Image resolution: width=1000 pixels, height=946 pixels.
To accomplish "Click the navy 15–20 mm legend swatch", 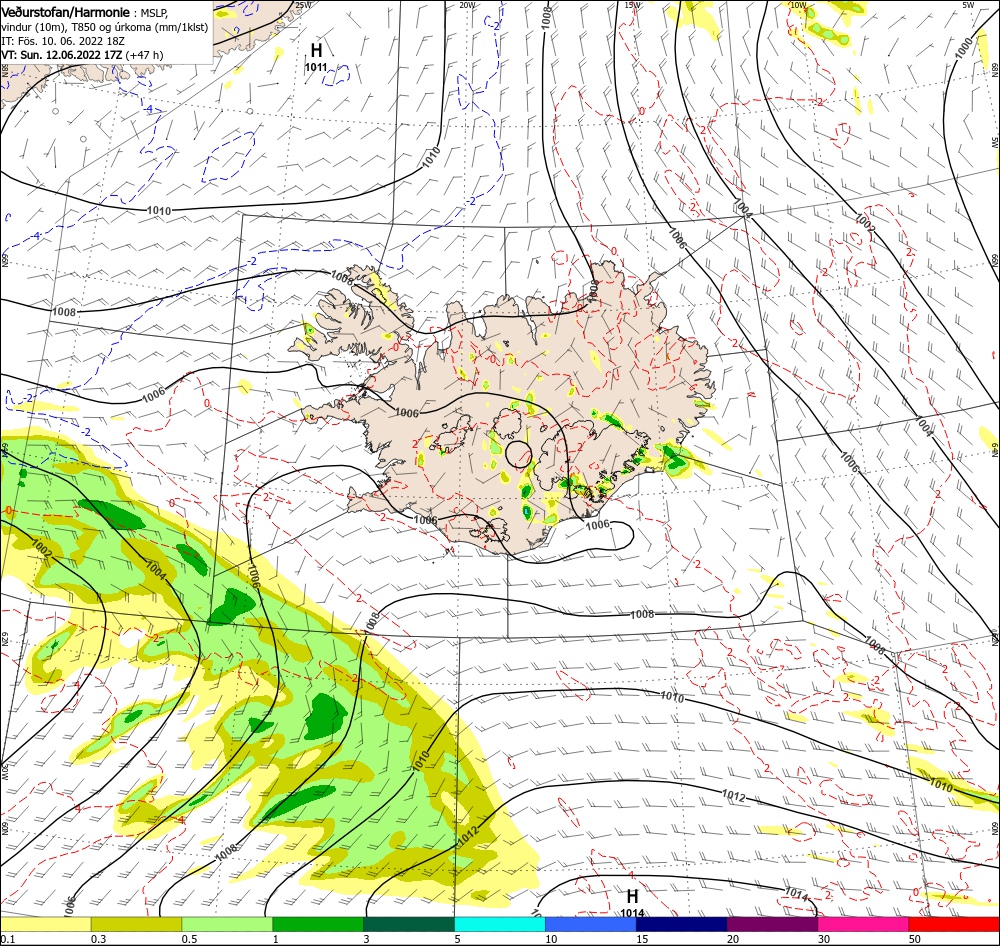I will [682, 924].
